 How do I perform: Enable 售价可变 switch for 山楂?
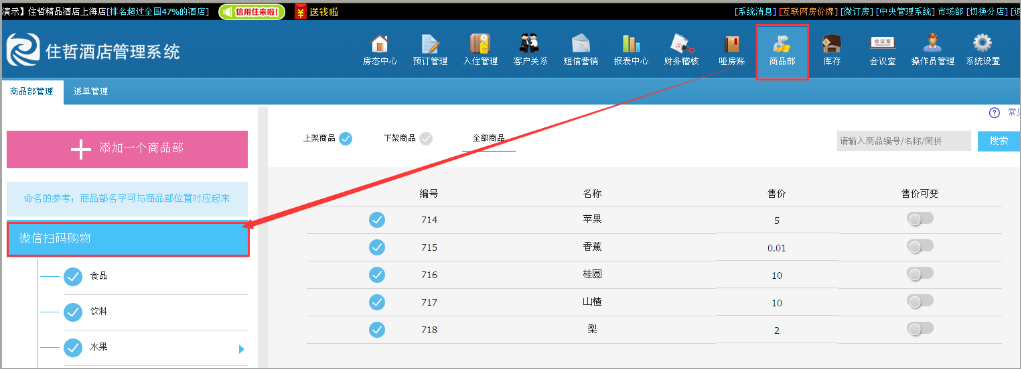point(919,301)
